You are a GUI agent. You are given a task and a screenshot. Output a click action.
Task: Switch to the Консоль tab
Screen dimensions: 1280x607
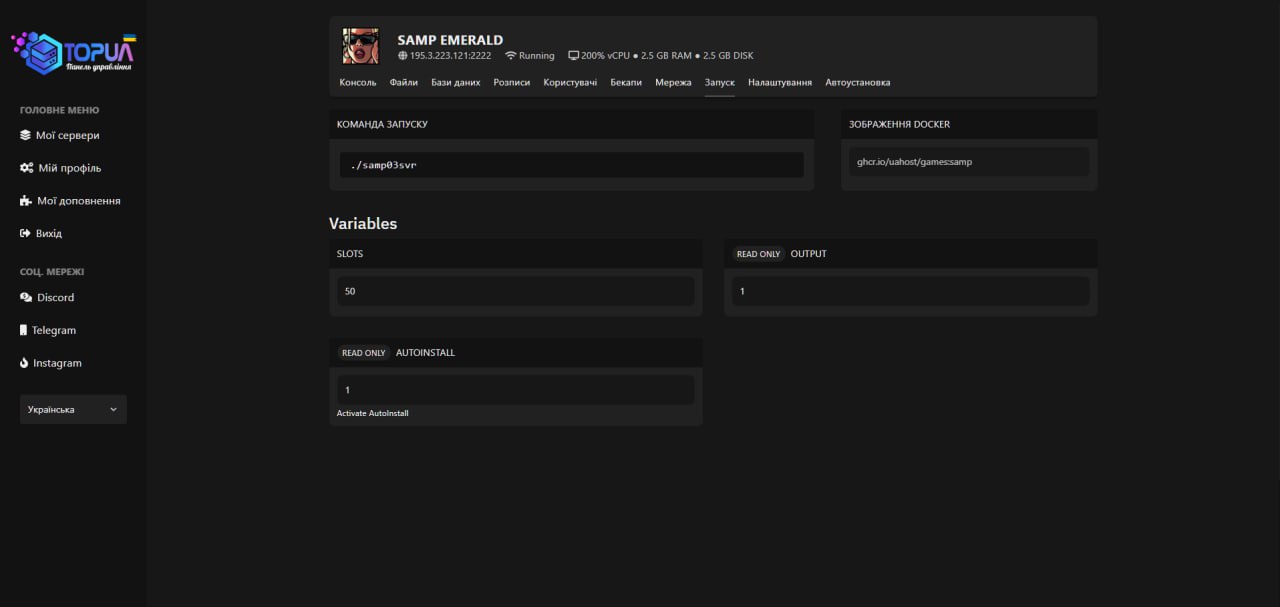(358, 82)
